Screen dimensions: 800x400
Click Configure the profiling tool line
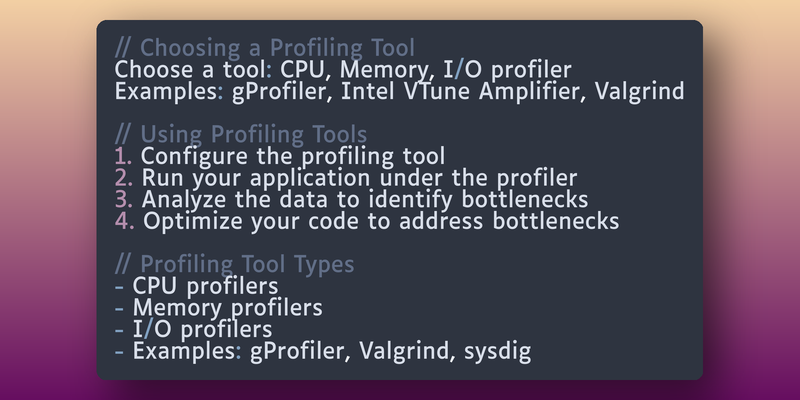click(x=293, y=156)
